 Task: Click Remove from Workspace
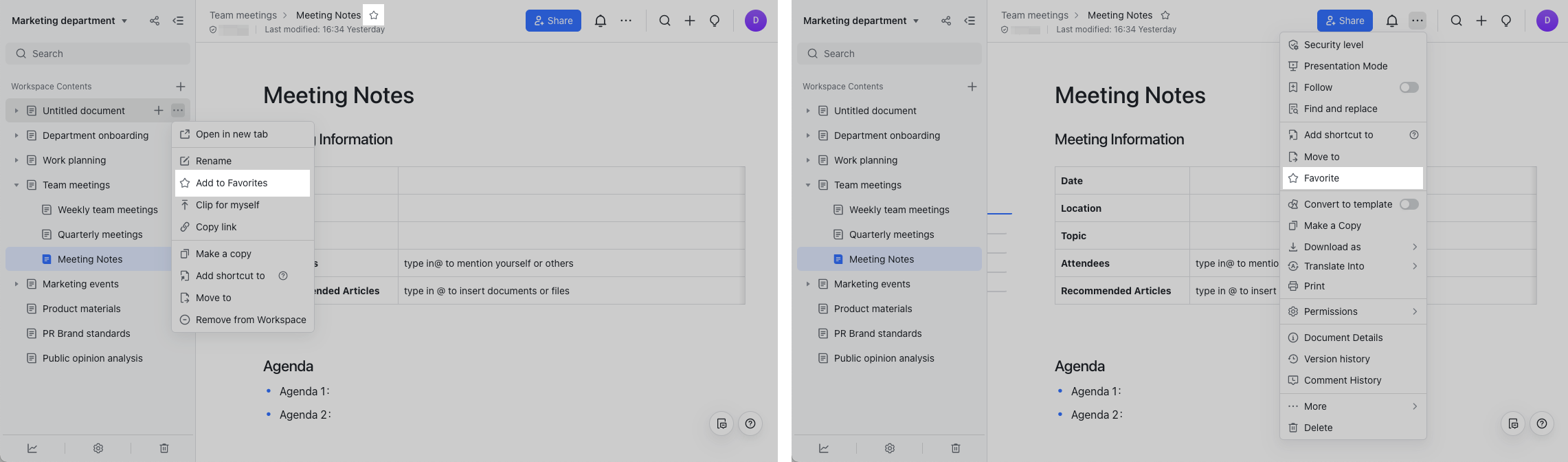[x=251, y=320]
